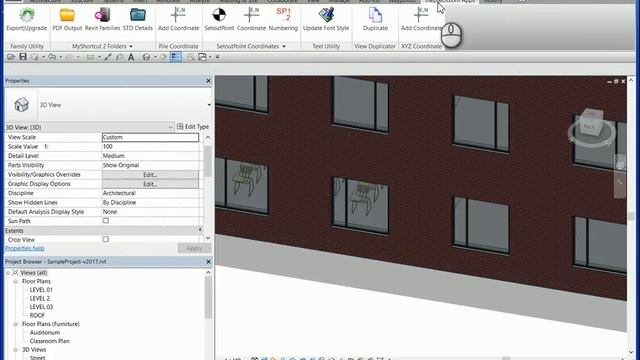Close the Properties panel
The height and width of the screenshot is (360, 640).
pyautogui.click(x=208, y=81)
